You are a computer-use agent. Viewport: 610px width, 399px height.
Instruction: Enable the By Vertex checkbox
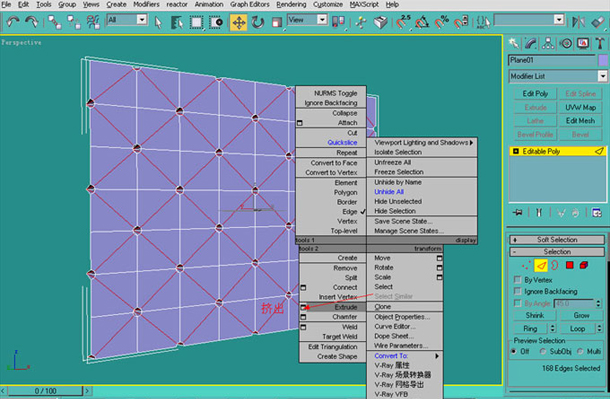517,280
